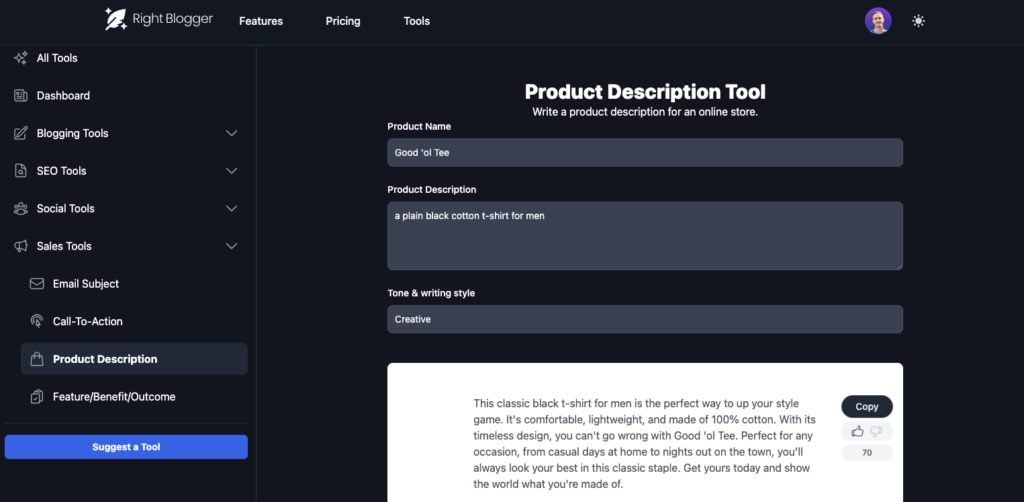Viewport: 1024px width, 502px height.
Task: Click the Call-To-Action pointer icon
Action: [37, 322]
